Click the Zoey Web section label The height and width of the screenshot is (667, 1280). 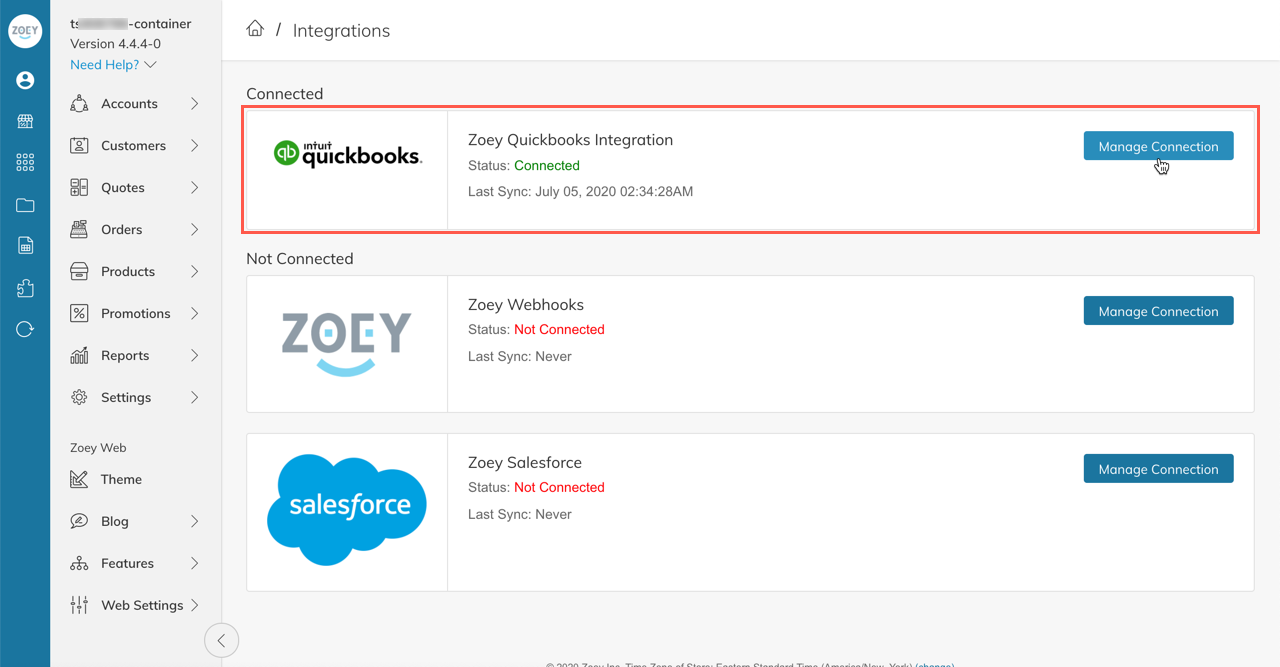(x=98, y=448)
